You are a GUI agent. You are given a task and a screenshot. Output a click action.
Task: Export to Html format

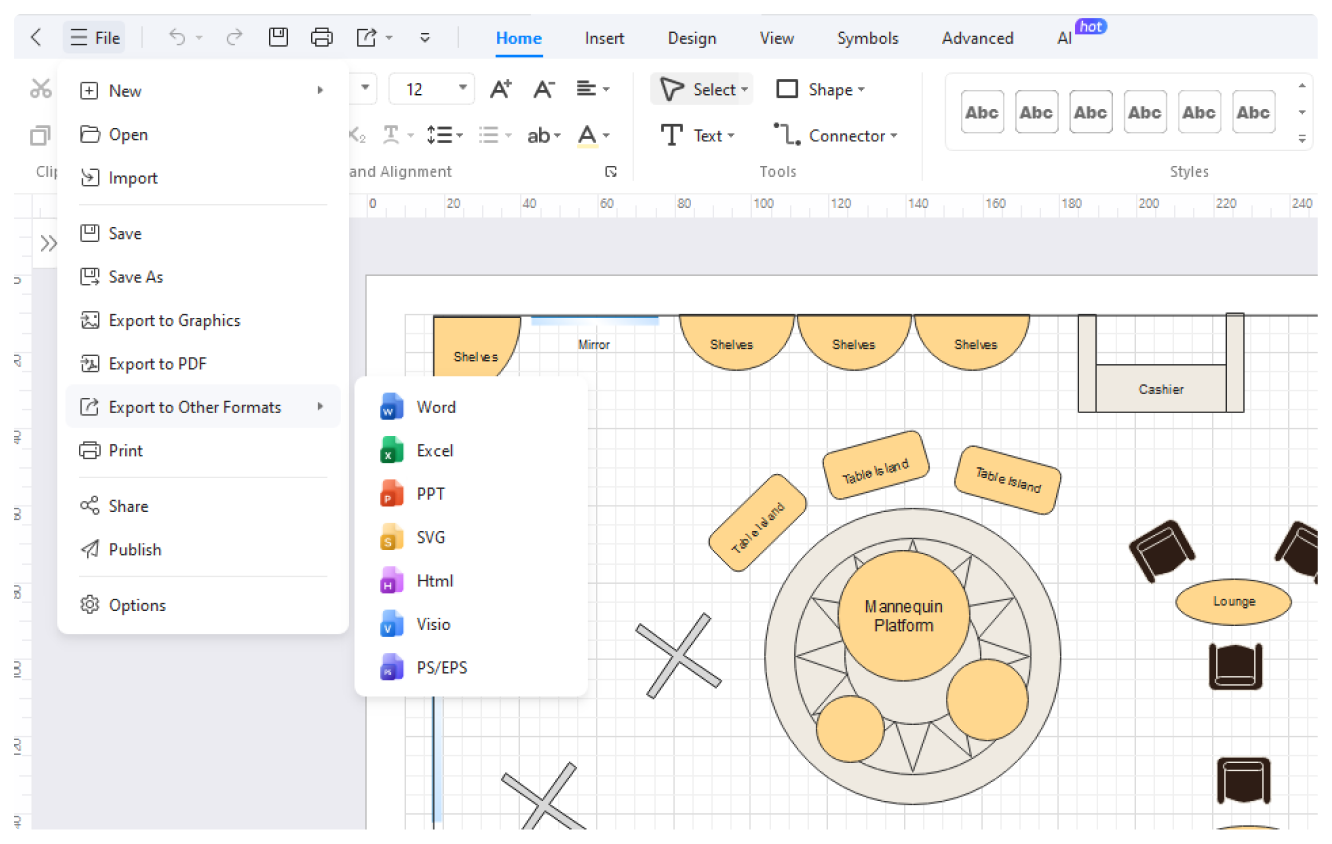click(471, 581)
